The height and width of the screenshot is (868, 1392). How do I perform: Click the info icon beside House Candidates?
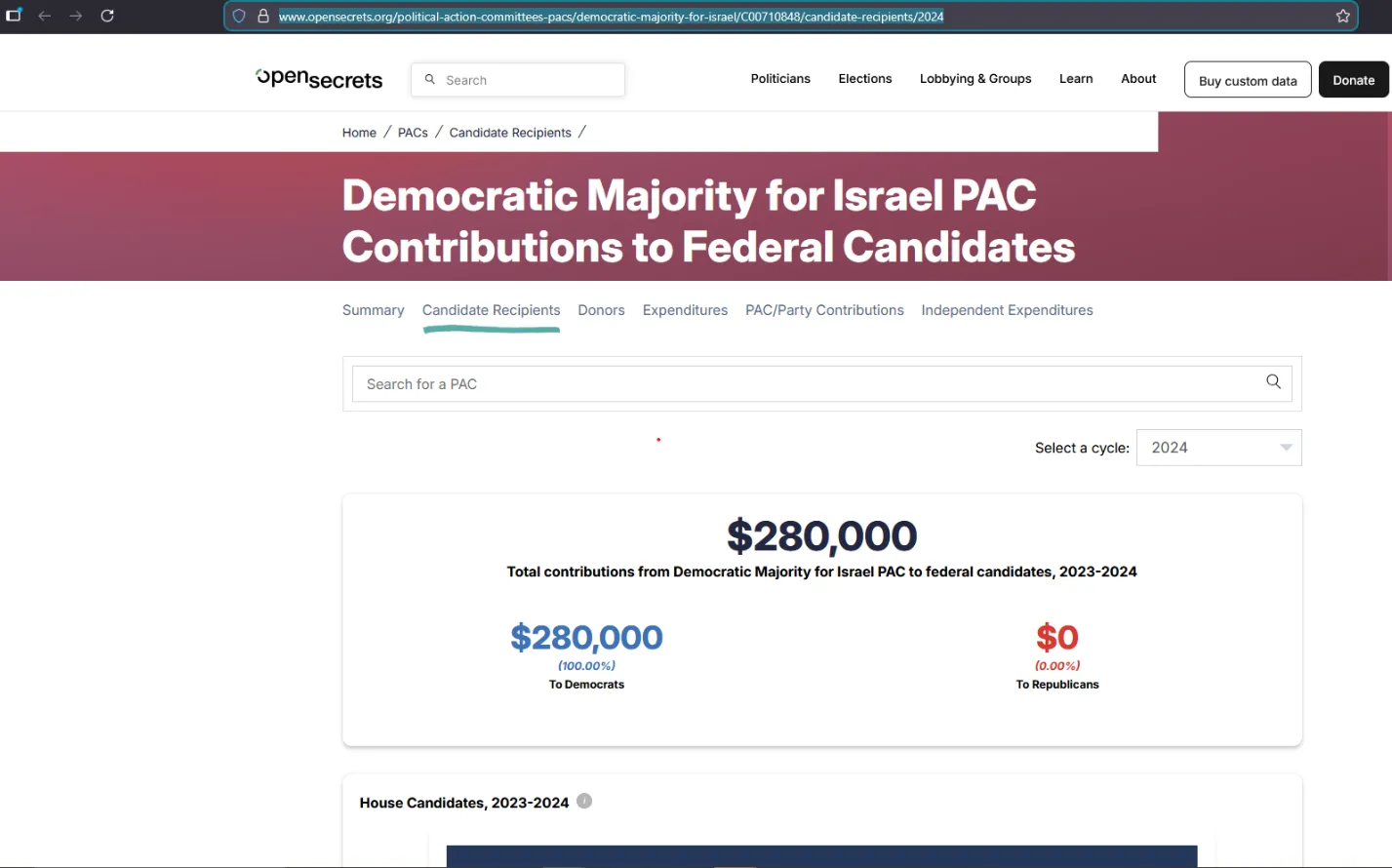click(x=584, y=801)
